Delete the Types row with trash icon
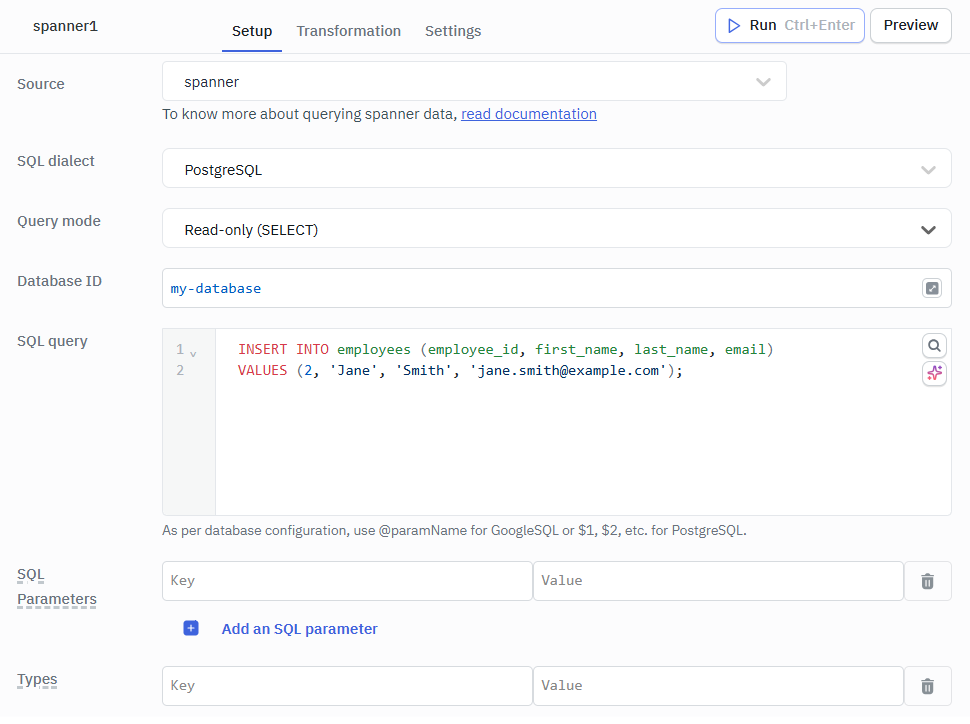The height and width of the screenshot is (724, 970). [927, 686]
